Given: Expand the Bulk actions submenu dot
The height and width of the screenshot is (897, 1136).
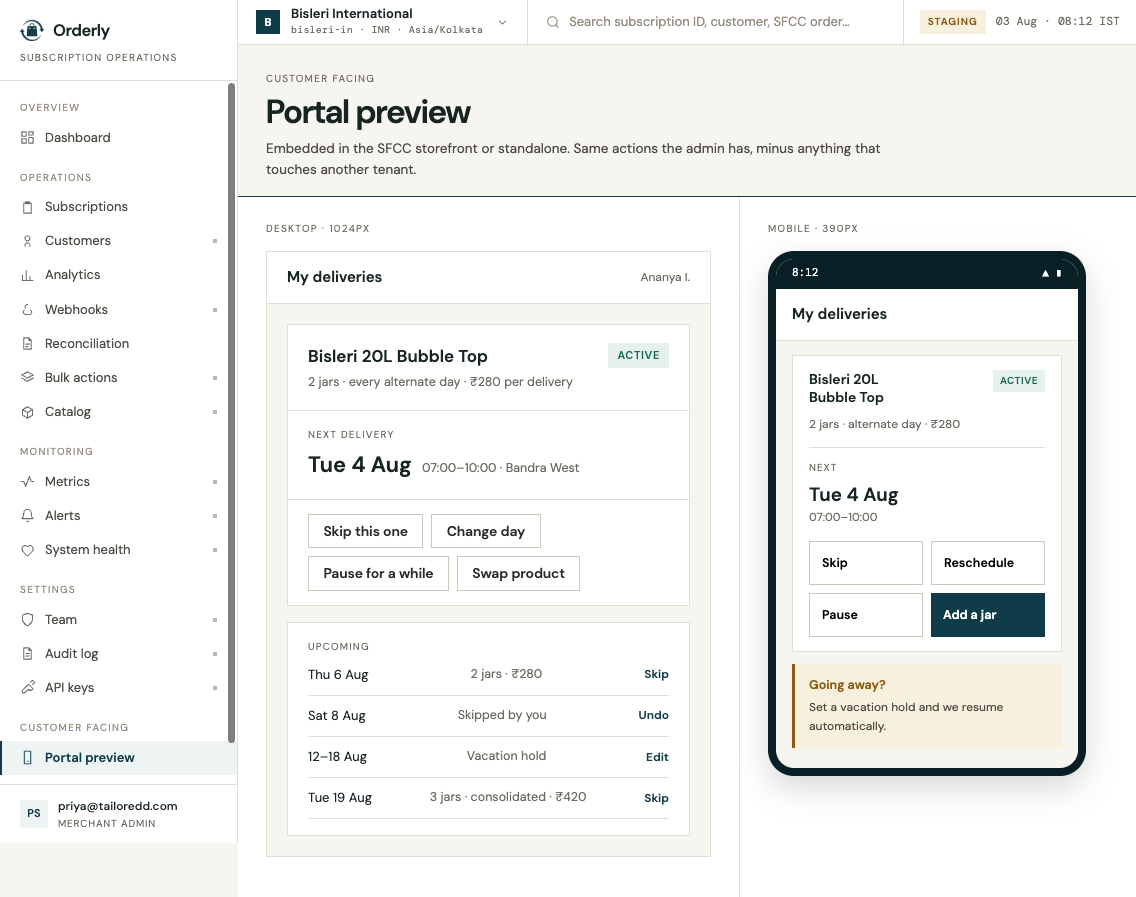Looking at the screenshot, I should [215, 378].
